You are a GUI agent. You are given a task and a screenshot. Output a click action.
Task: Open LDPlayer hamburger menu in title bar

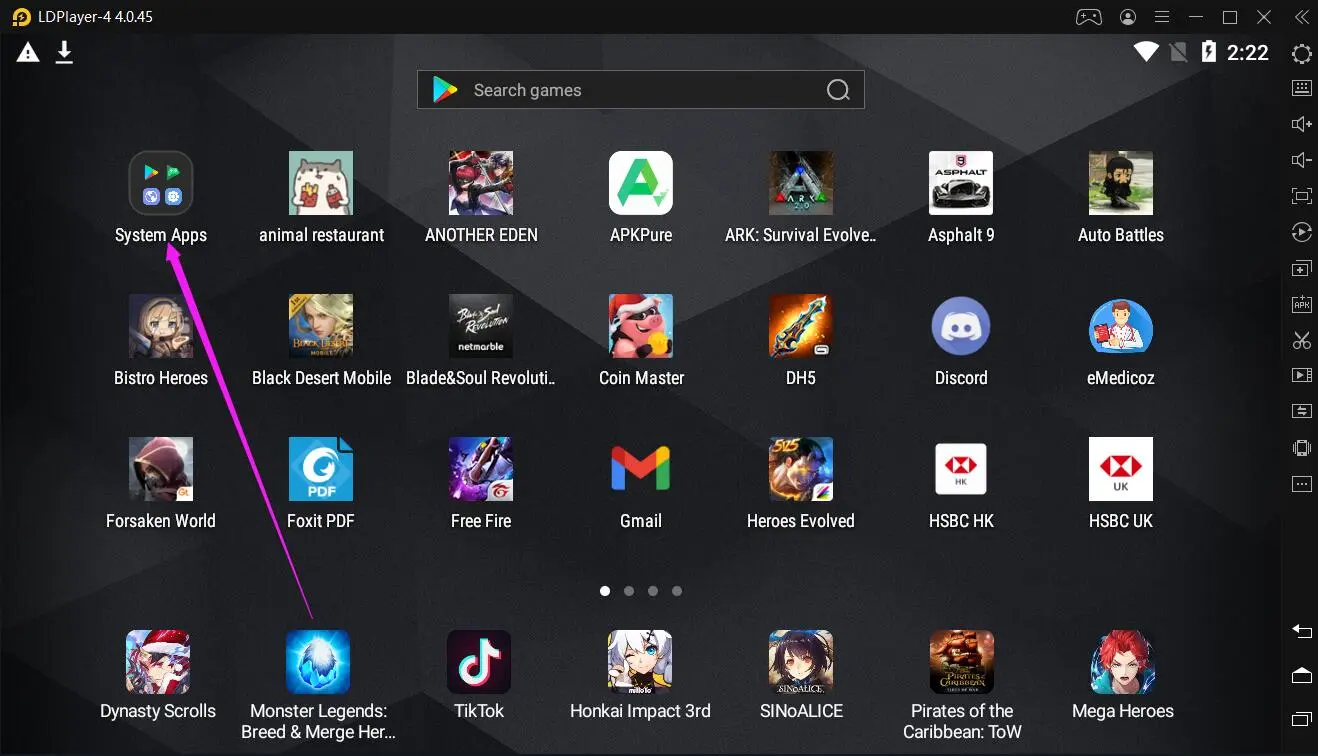coord(1161,17)
